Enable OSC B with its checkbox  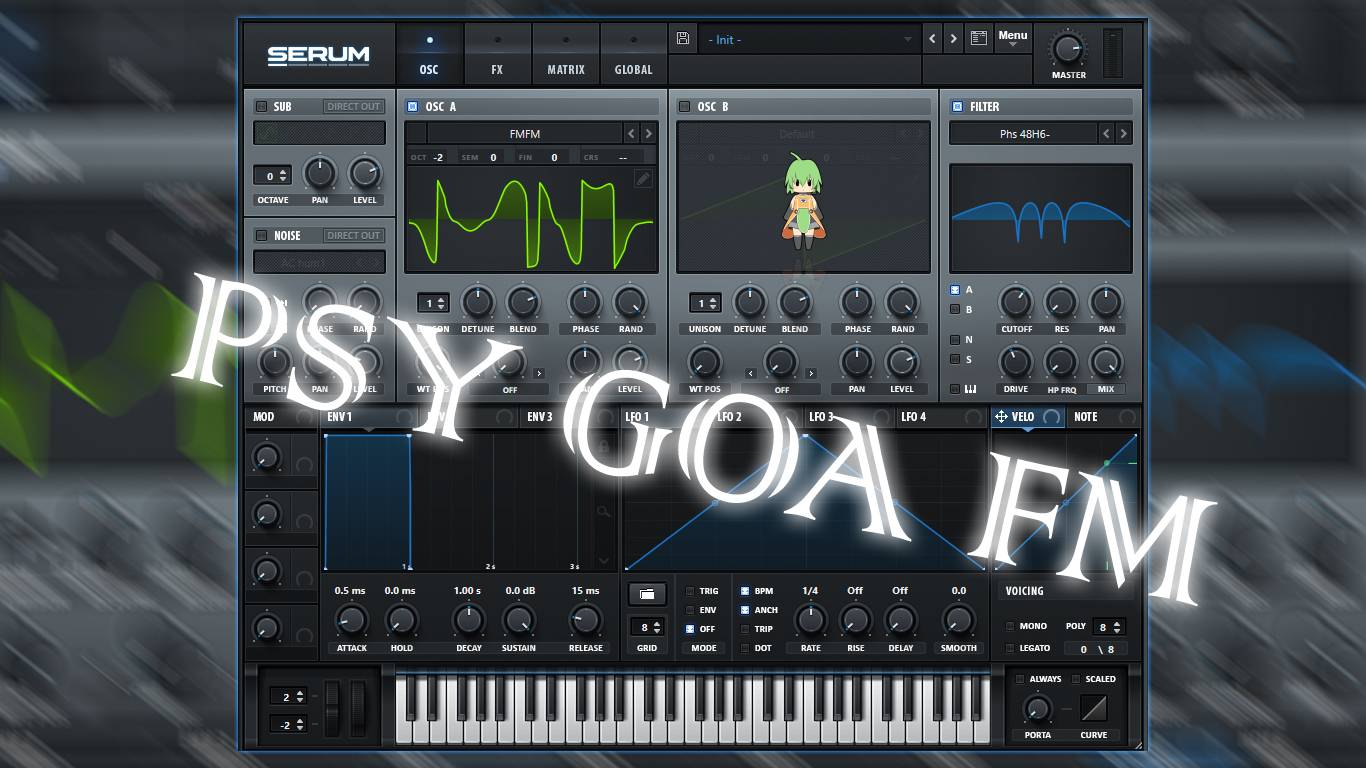pyautogui.click(x=685, y=106)
